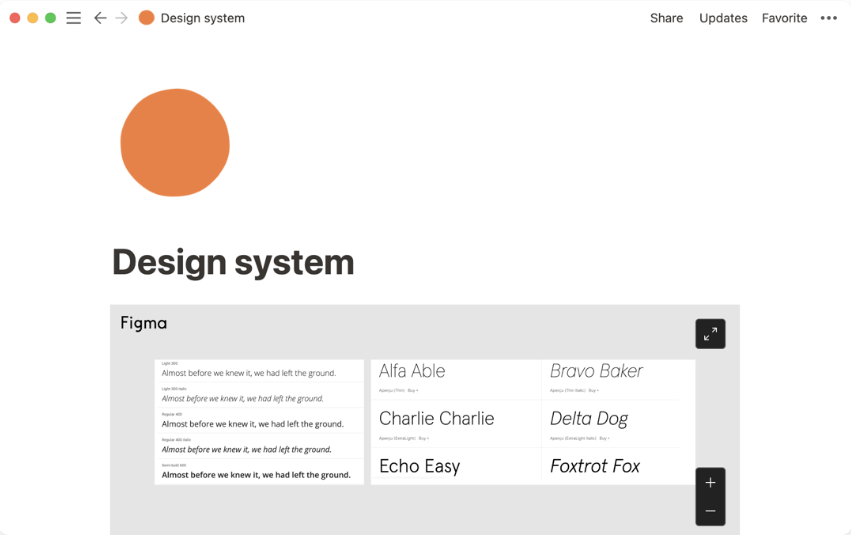Image resolution: width=851 pixels, height=535 pixels.
Task: Select the Alfa Able font sample
Action: pyautogui.click(x=412, y=371)
